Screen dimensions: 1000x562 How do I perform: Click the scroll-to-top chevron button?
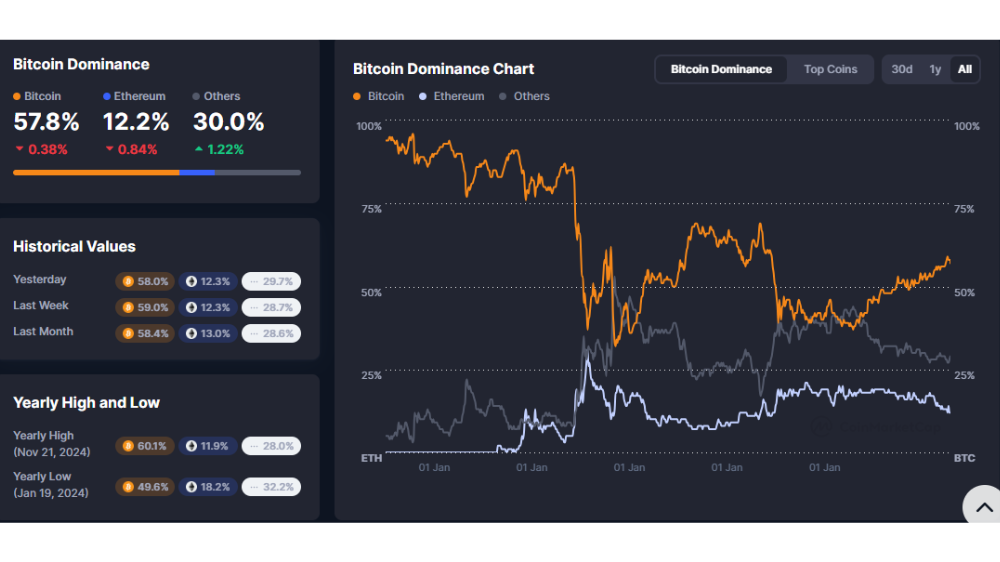[x=983, y=507]
